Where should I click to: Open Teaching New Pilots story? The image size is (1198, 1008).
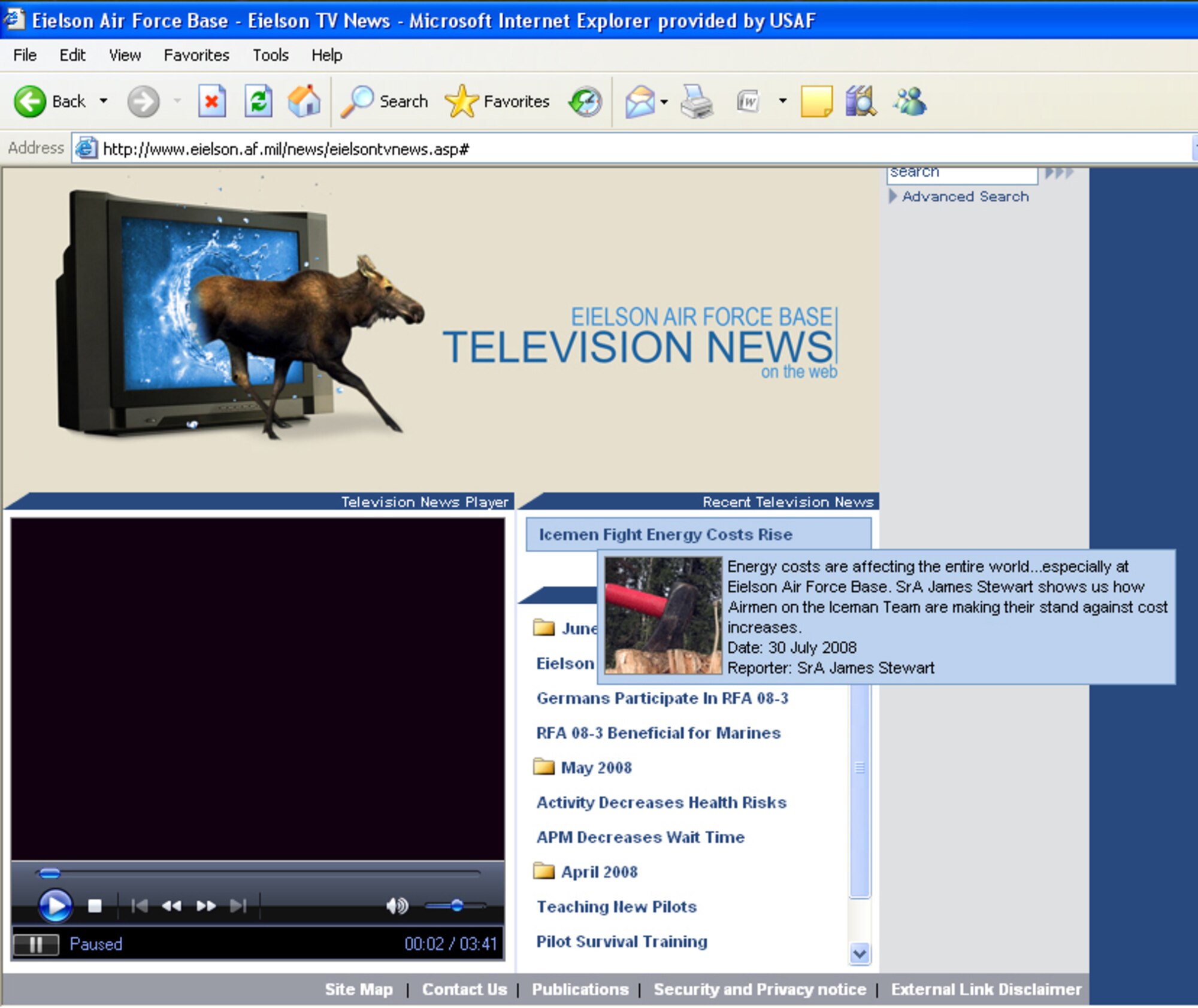tap(616, 907)
